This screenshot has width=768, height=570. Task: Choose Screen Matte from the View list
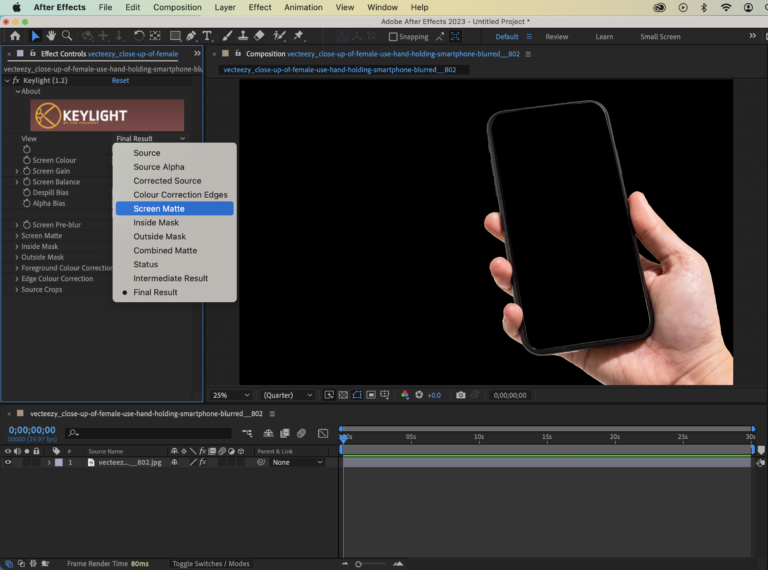tap(159, 208)
